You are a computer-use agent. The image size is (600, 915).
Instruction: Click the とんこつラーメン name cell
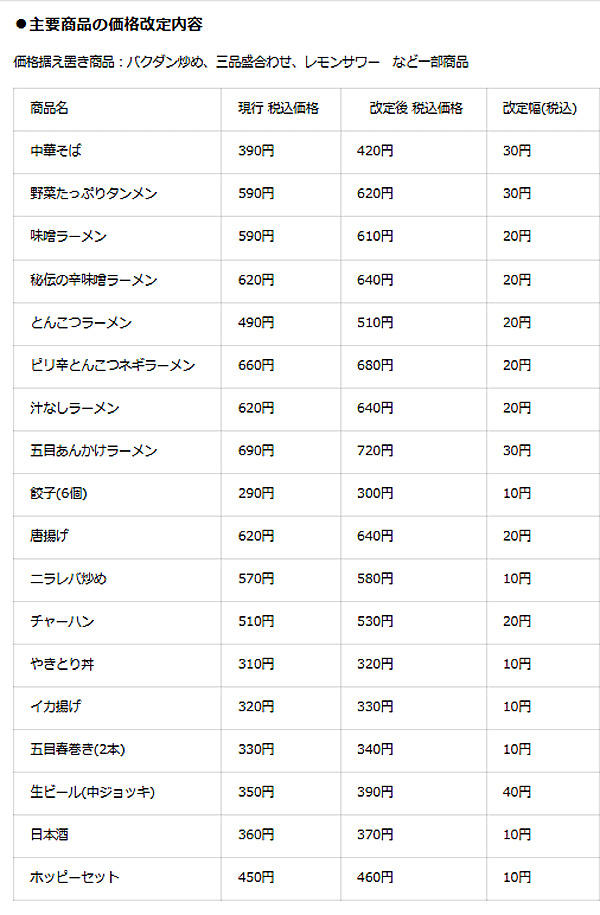[81, 323]
